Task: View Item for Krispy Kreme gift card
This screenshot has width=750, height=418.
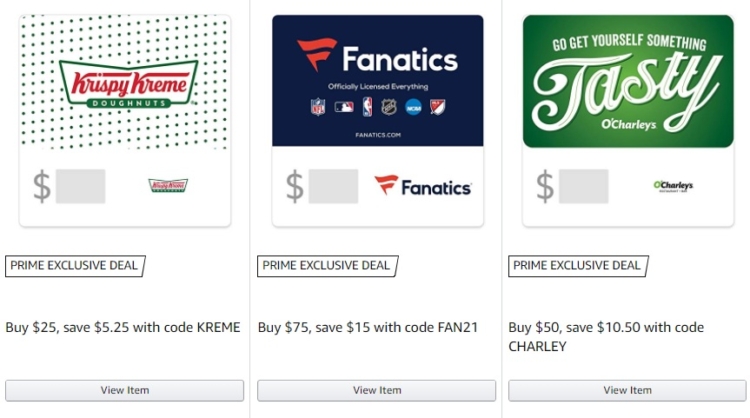Action: click(x=124, y=390)
